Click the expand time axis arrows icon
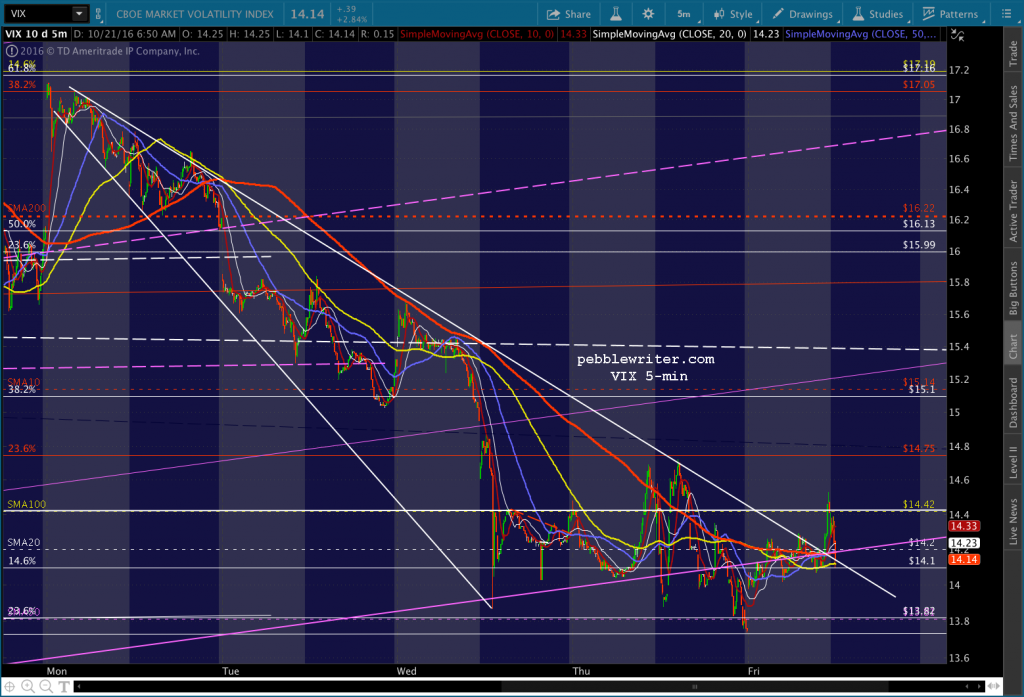The image size is (1024, 697). 994,687
